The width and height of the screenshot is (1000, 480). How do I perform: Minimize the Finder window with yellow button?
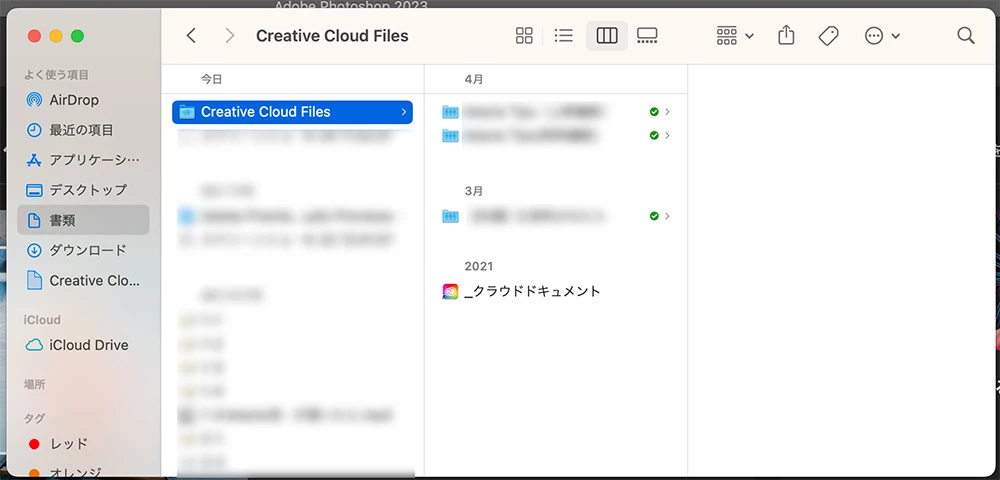point(56,36)
